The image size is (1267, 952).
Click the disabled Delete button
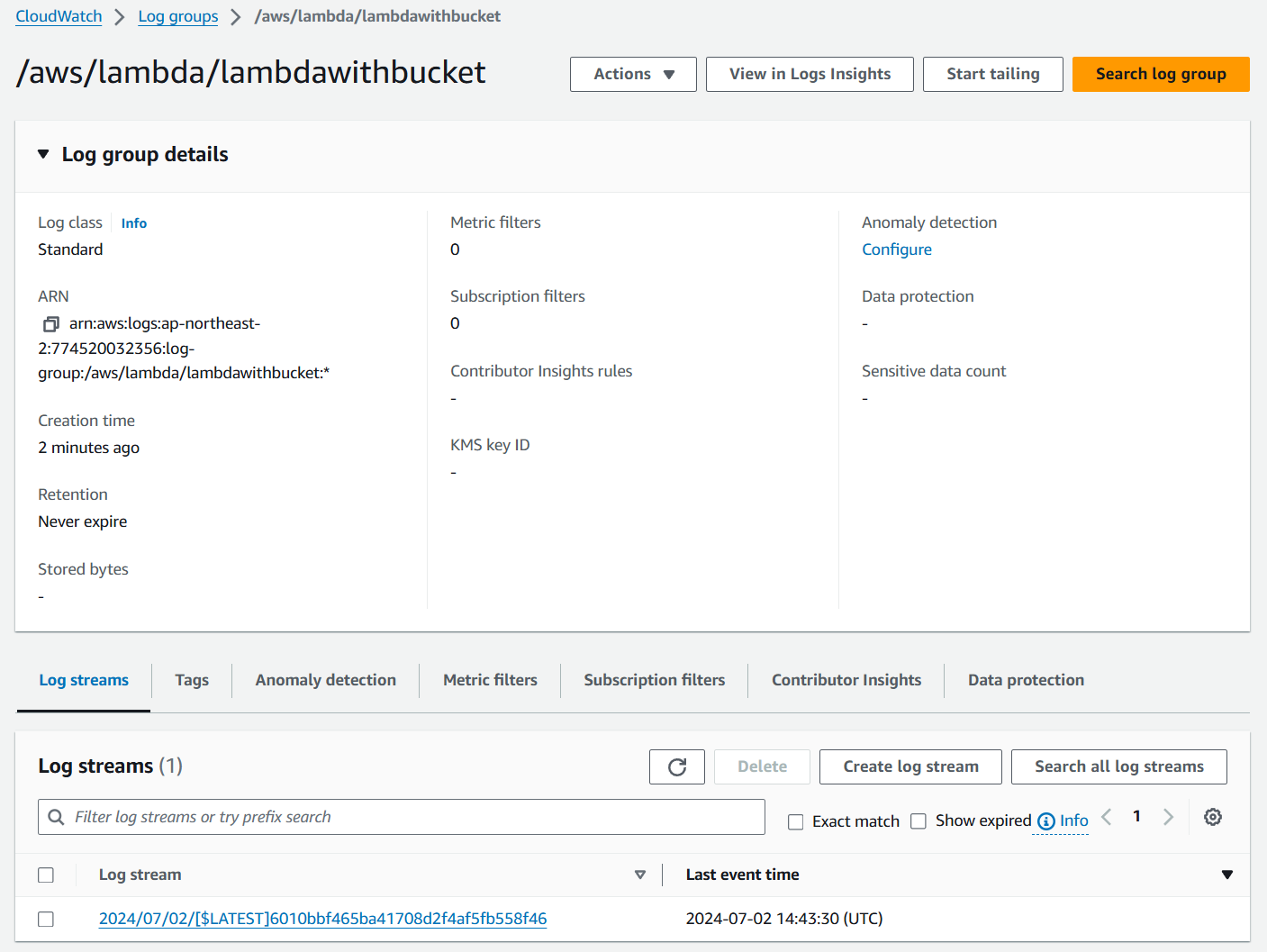(762, 766)
